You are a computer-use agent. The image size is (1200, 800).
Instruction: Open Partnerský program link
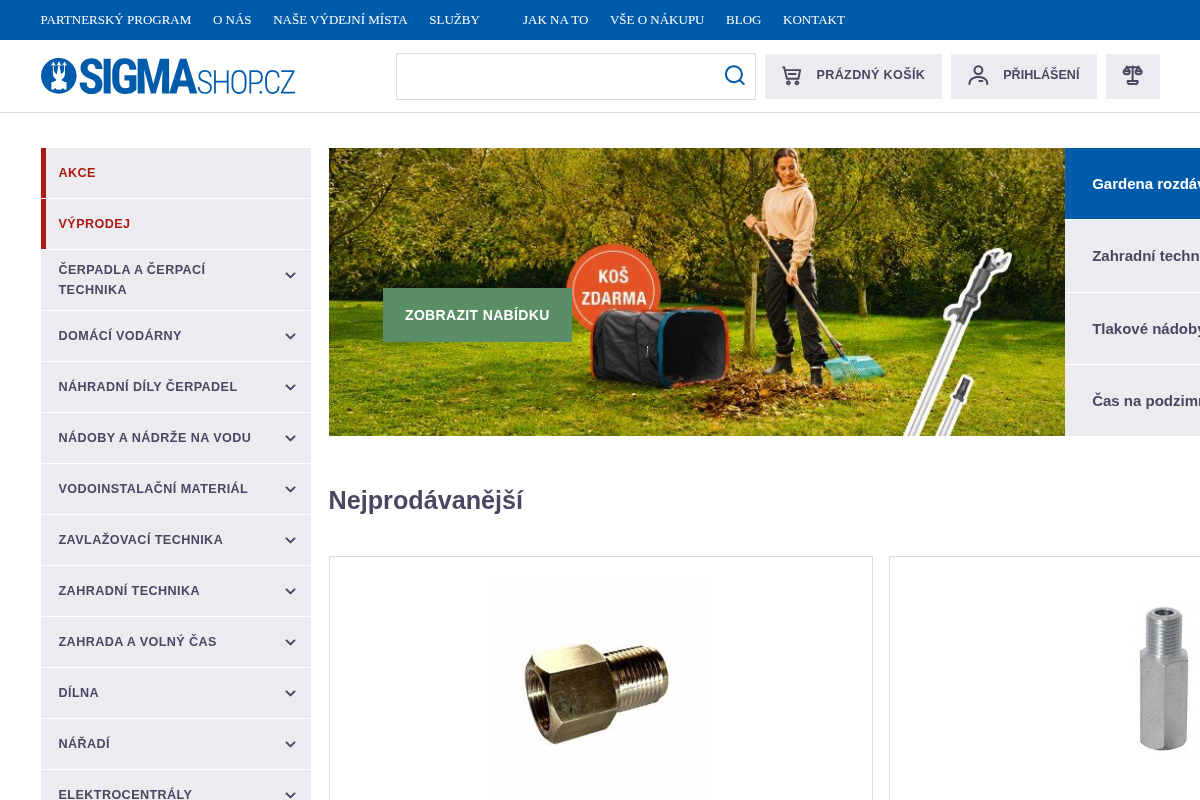[x=116, y=20]
